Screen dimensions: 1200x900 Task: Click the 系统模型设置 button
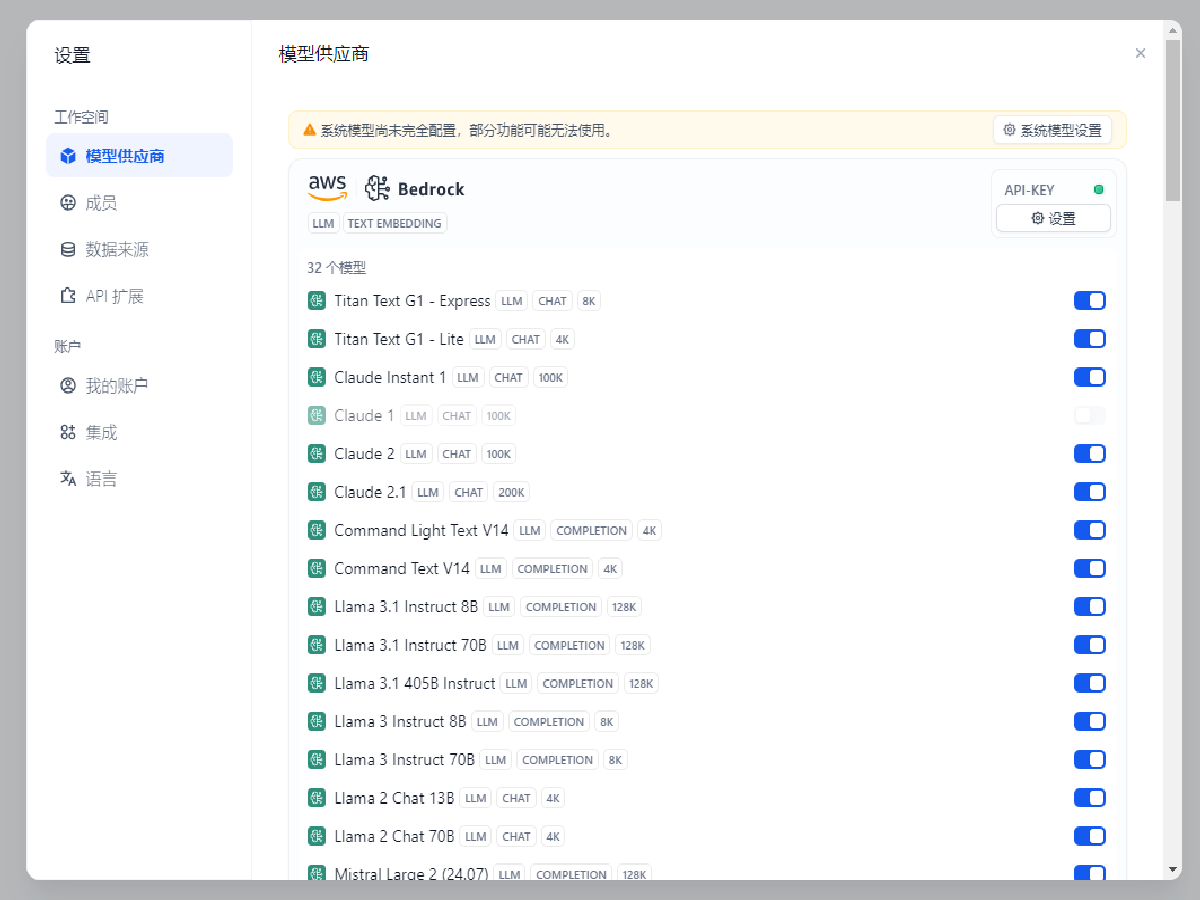[x=1052, y=130]
